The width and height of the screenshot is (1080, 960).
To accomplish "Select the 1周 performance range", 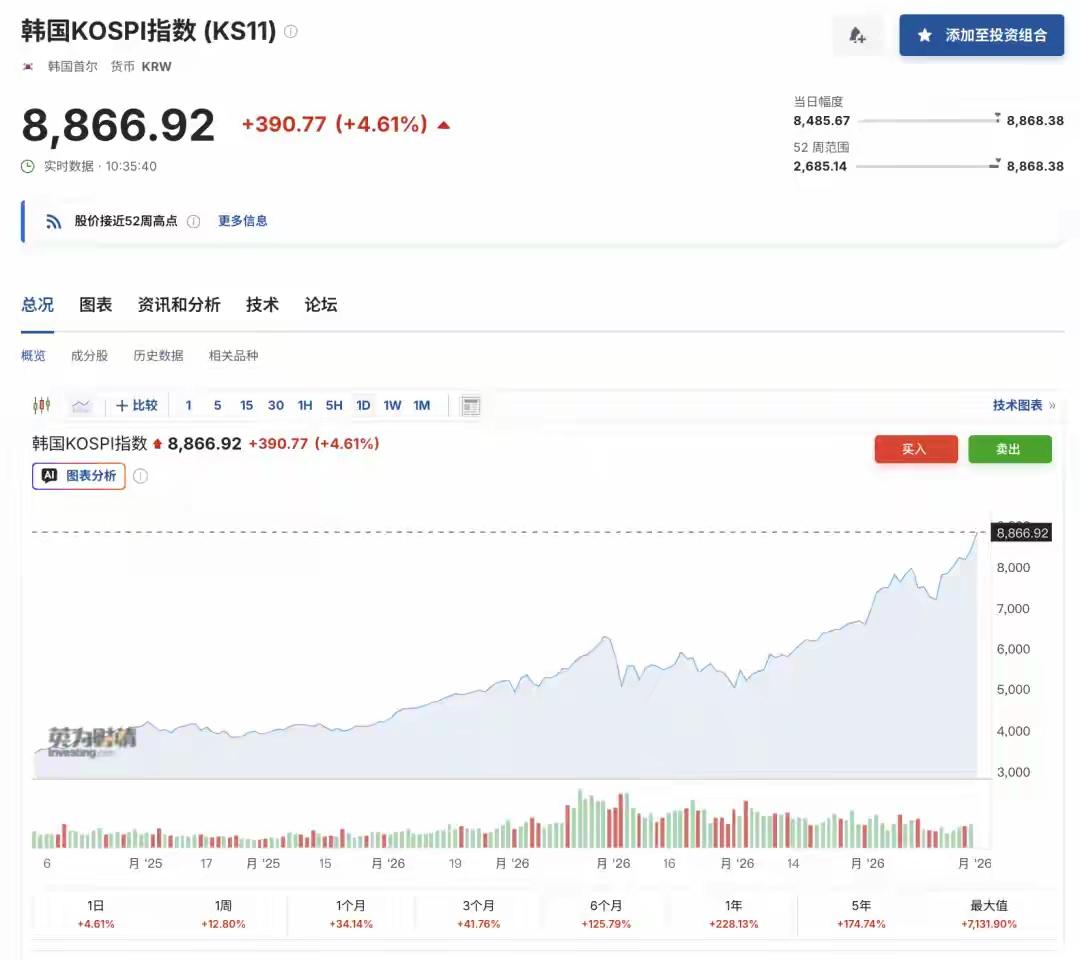I will point(223,915).
